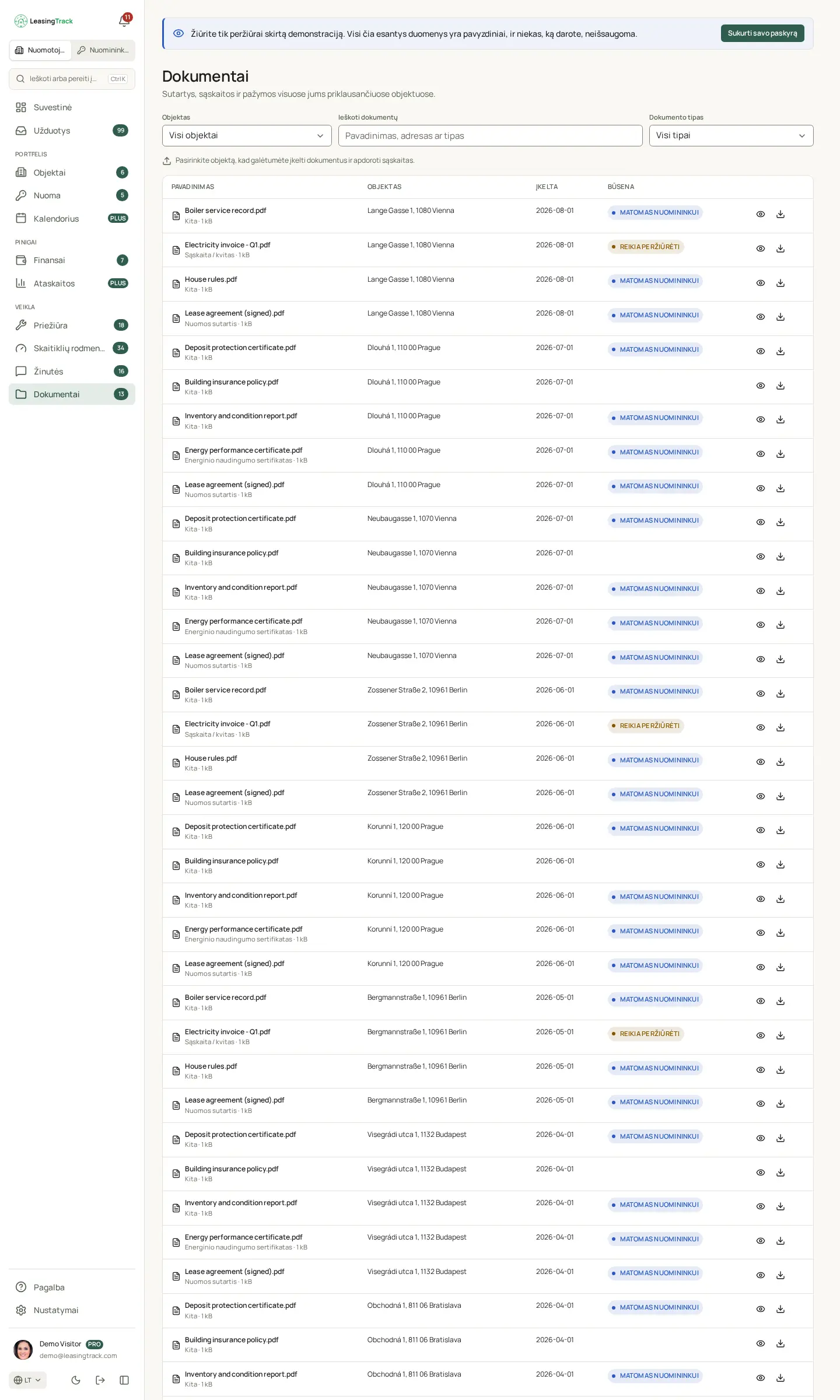Click the logout icon in sidebar footer
Screen dimensions: 840x1400
coord(100,1380)
